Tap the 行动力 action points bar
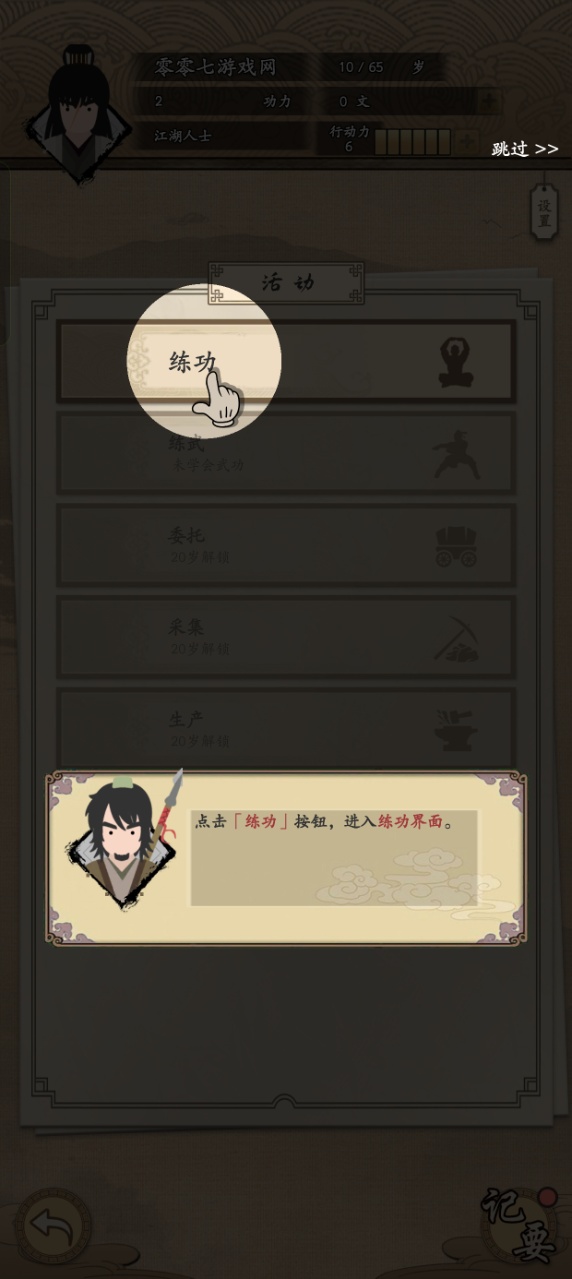 pyautogui.click(x=413, y=141)
